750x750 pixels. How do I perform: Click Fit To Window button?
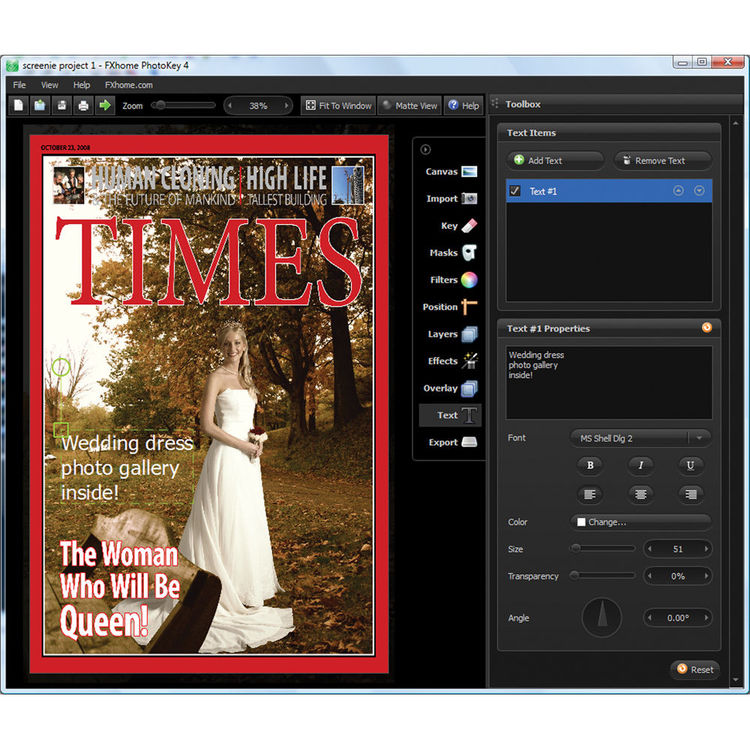[338, 106]
